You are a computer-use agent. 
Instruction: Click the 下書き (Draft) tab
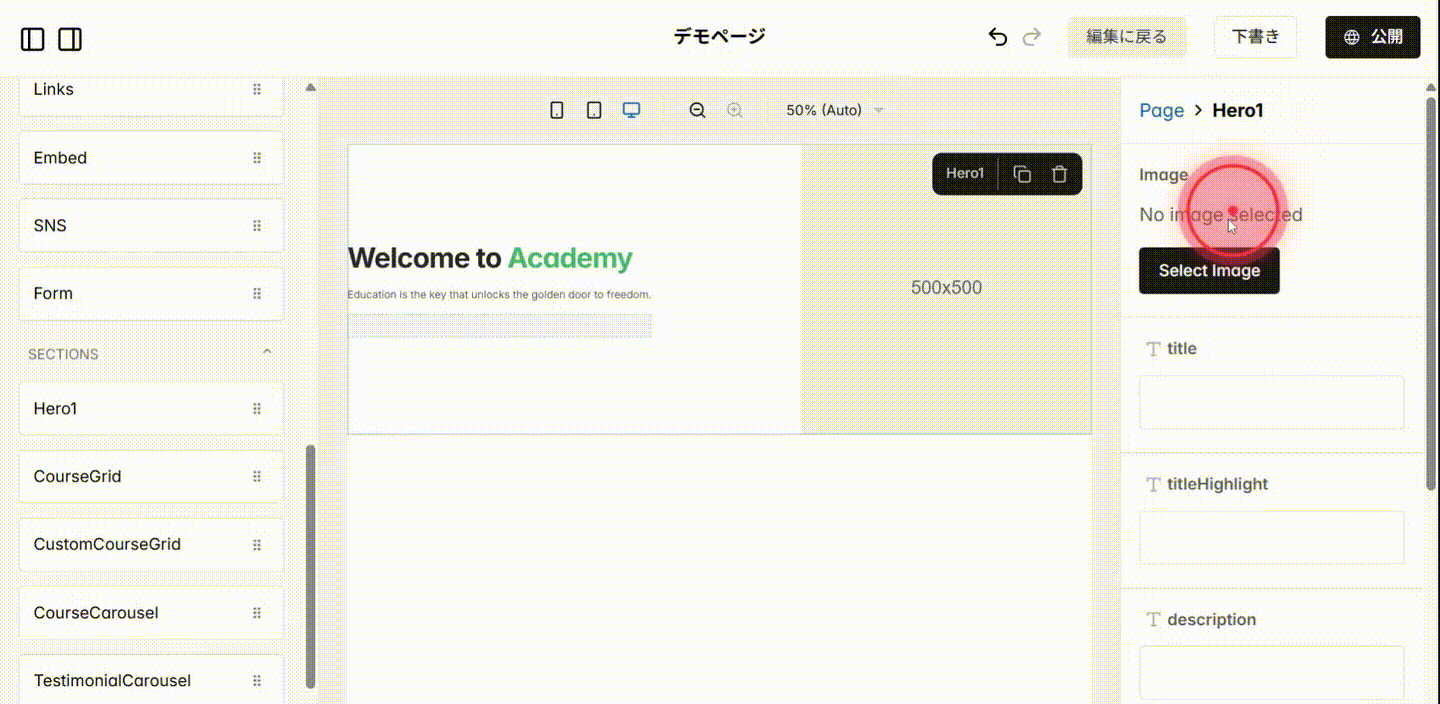tap(1255, 36)
